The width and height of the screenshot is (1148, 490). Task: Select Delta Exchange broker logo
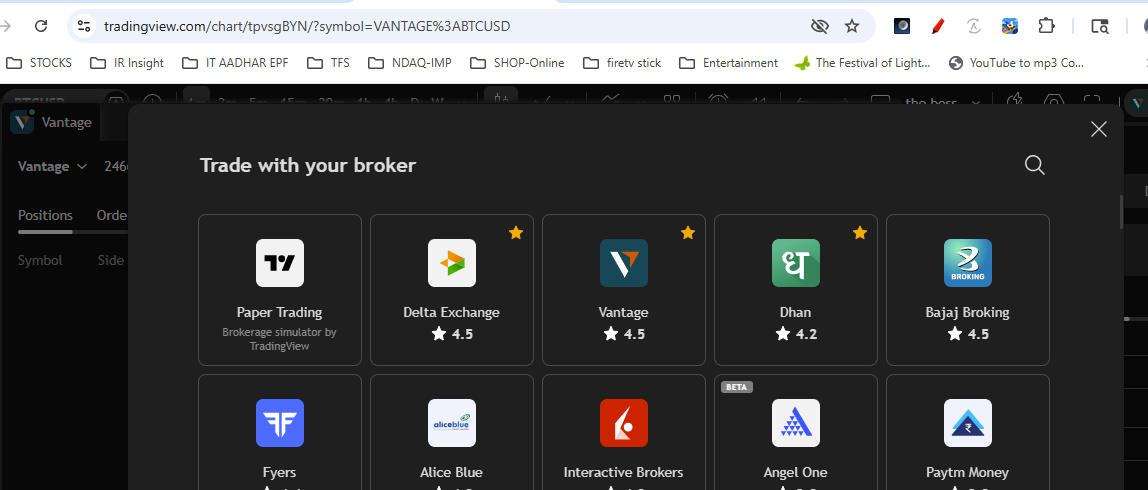pyautogui.click(x=452, y=263)
